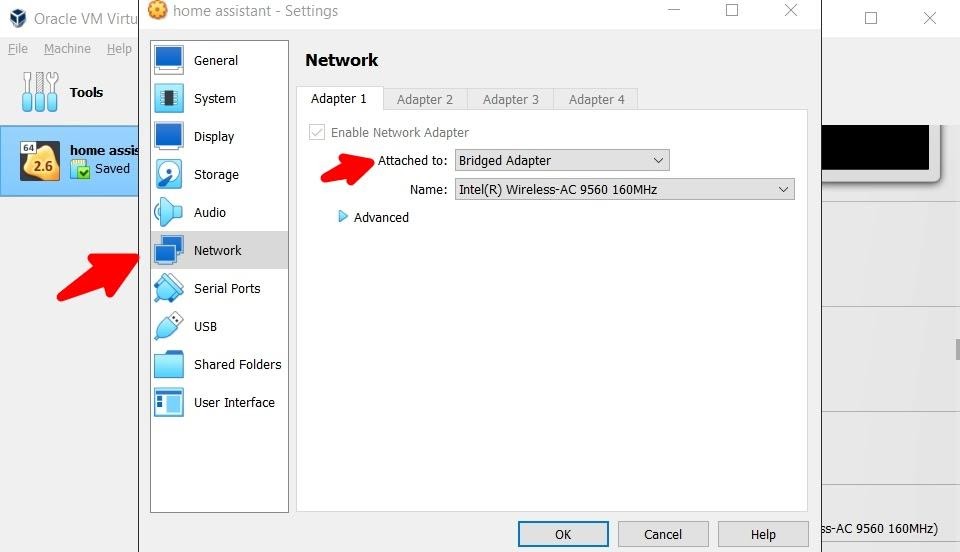Click the settings gear icon in dialog title
The height and width of the screenshot is (552, 960).
pos(157,10)
